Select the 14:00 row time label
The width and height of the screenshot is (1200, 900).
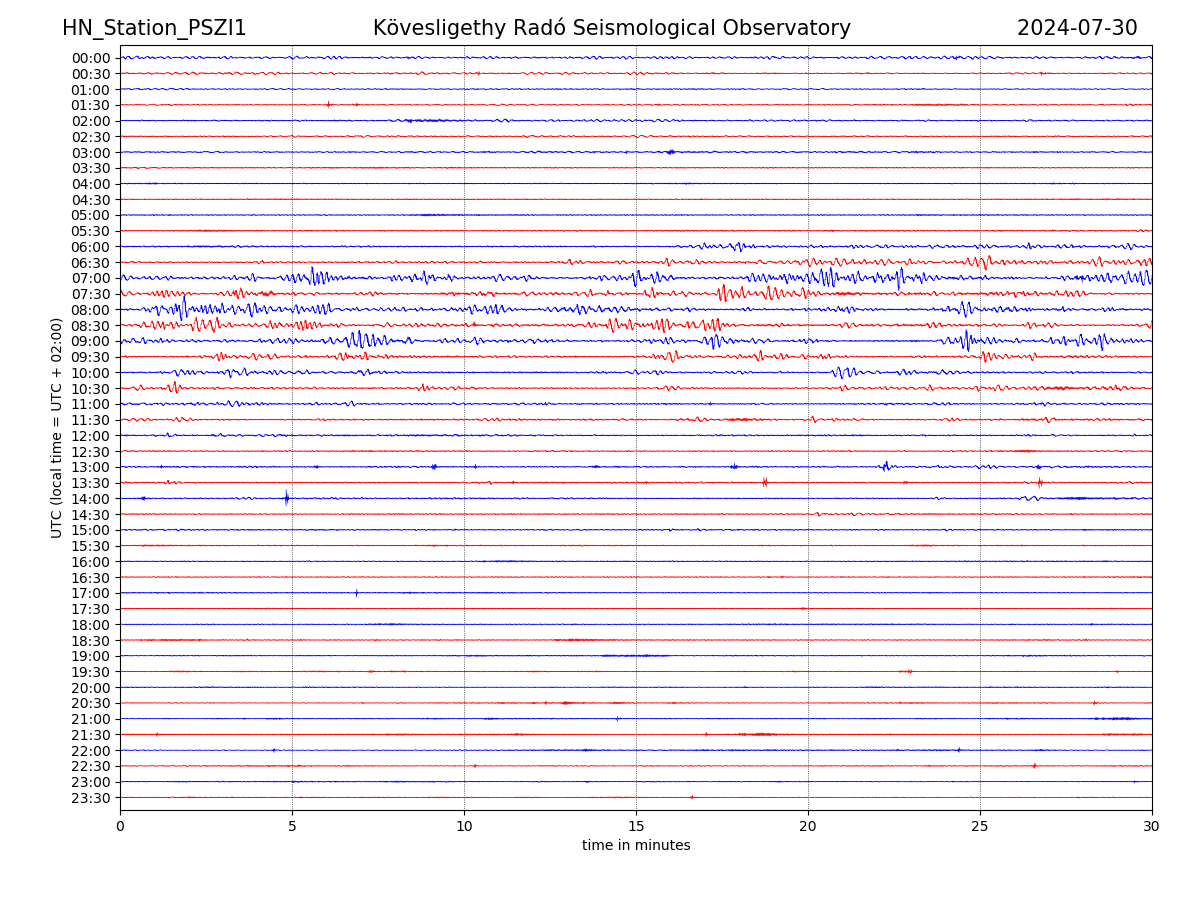91,499
